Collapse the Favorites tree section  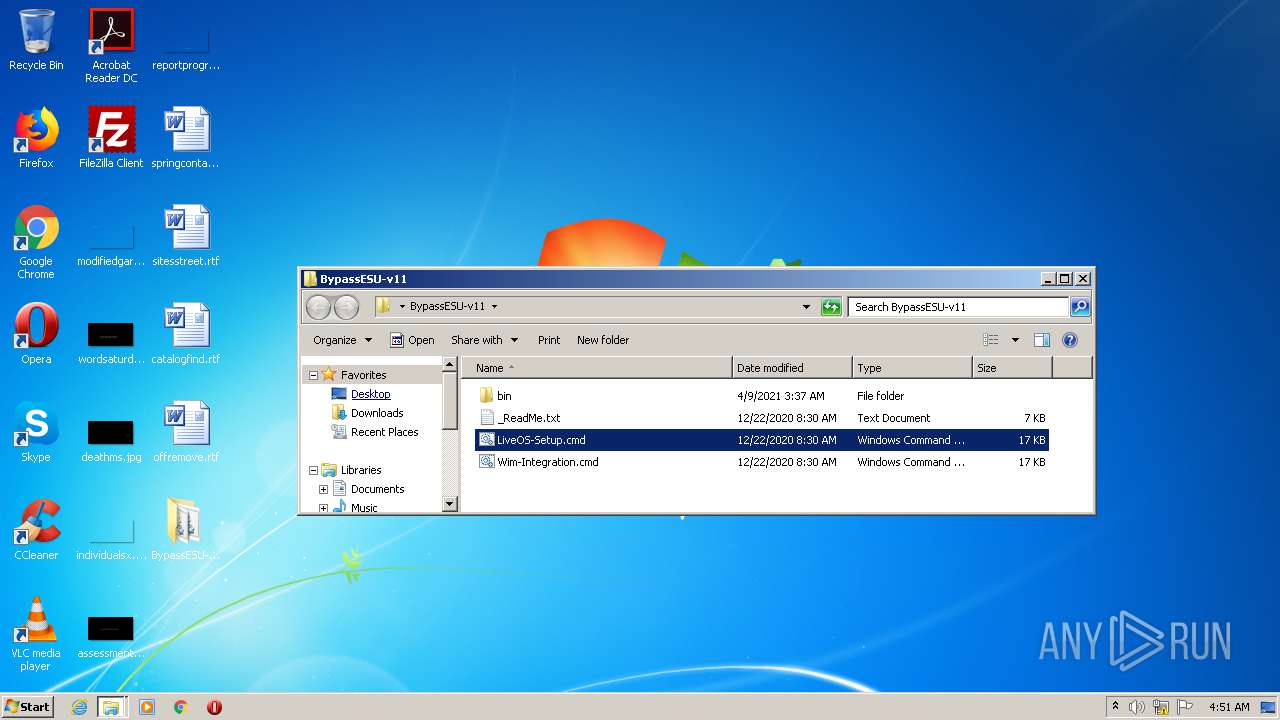(x=313, y=375)
